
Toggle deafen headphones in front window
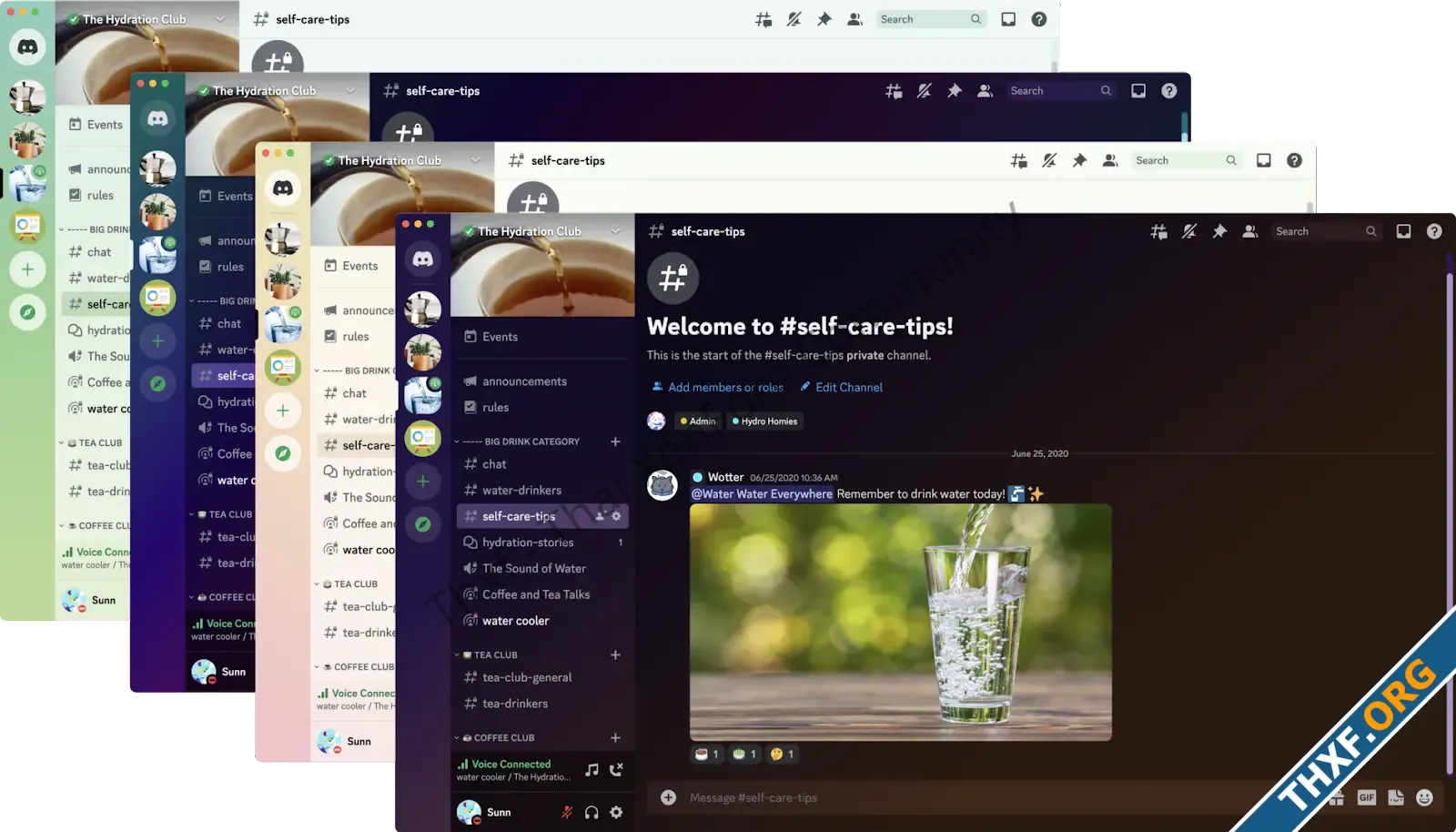591,812
